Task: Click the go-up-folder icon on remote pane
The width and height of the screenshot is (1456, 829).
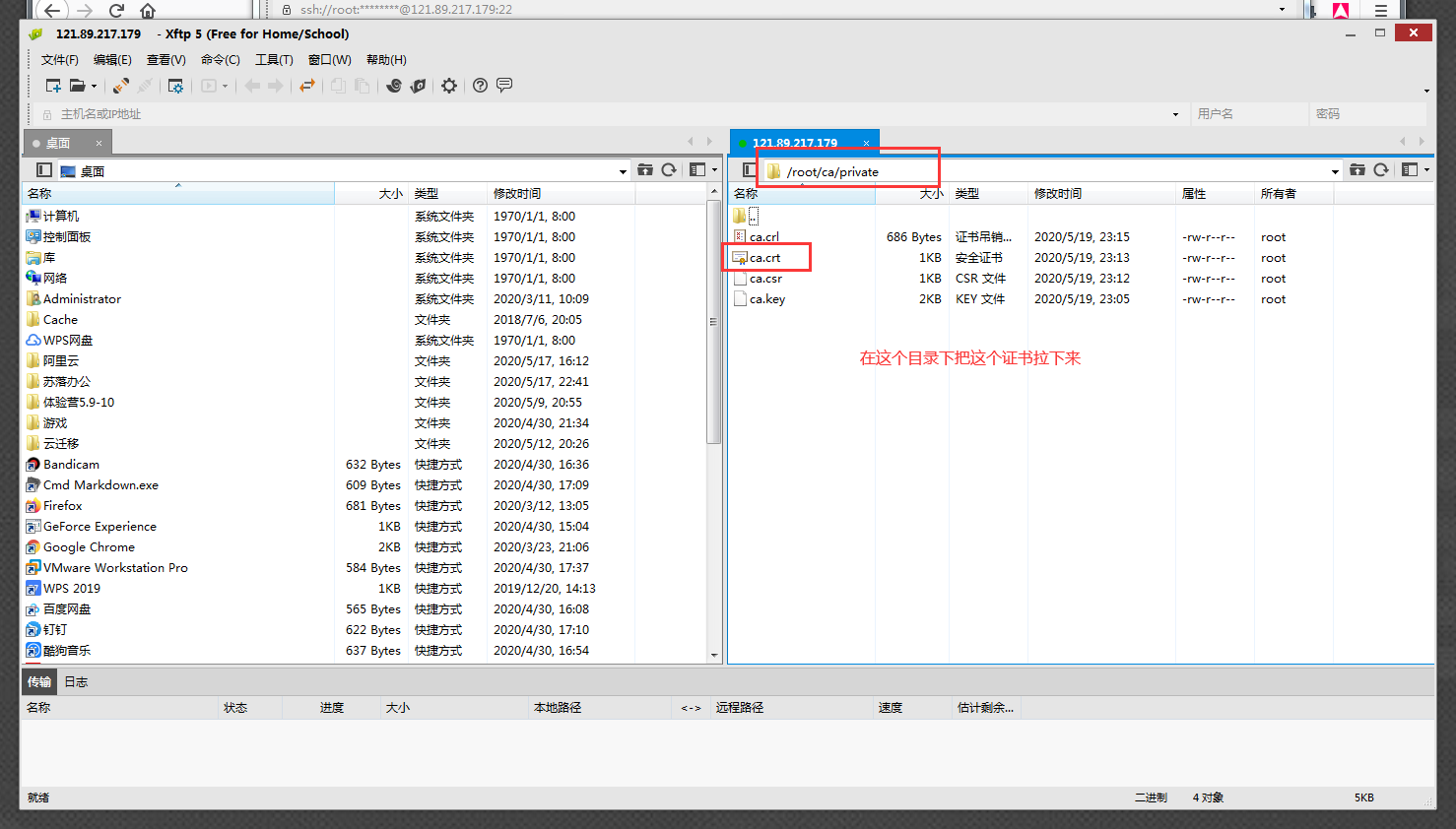Action: click(1358, 168)
